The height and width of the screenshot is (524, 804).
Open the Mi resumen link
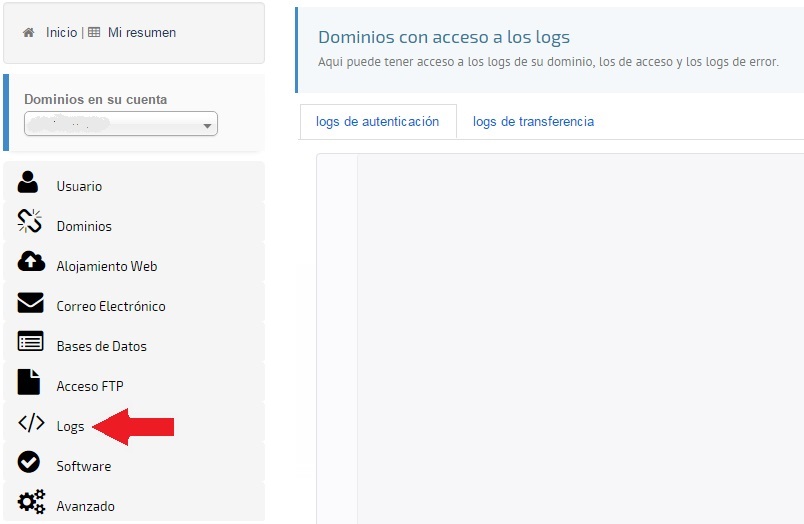141,33
